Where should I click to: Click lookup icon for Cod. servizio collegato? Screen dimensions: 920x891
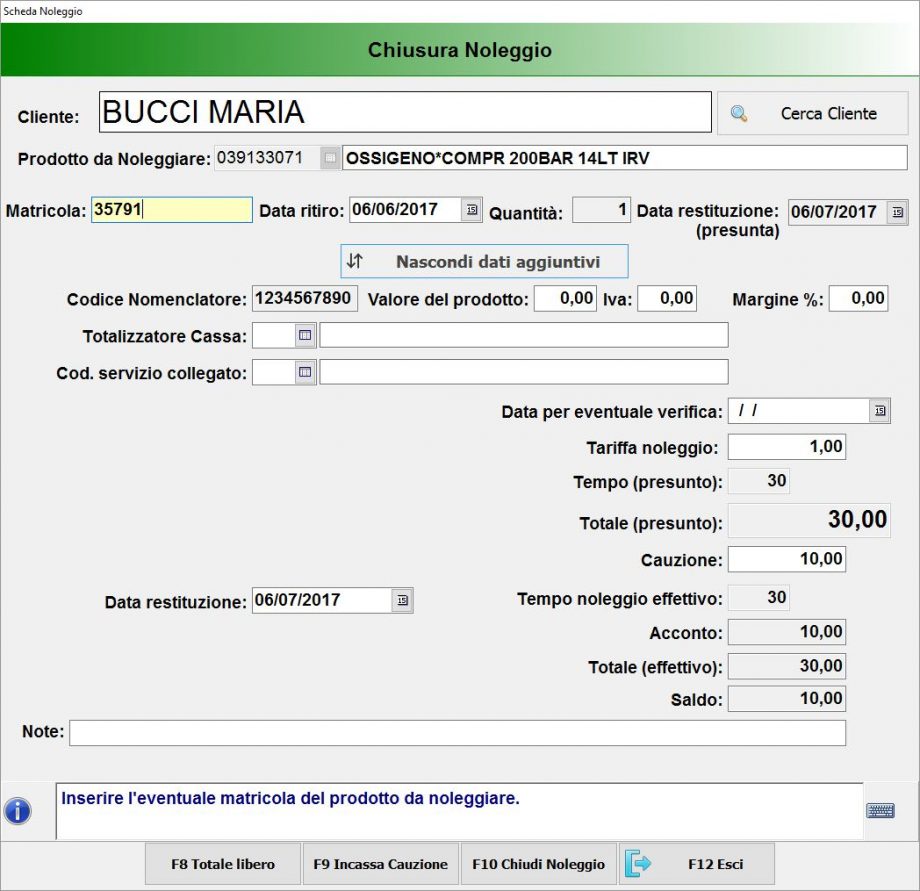305,372
